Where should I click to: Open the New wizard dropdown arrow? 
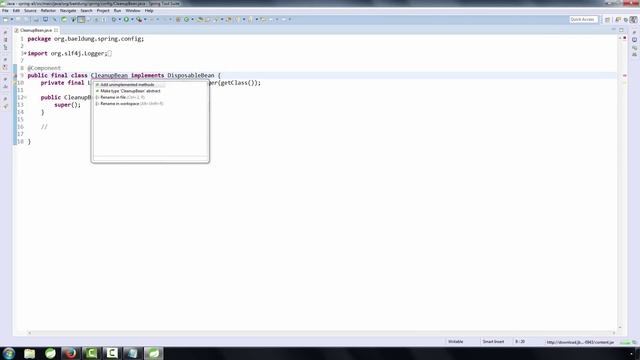[x=11, y=20]
